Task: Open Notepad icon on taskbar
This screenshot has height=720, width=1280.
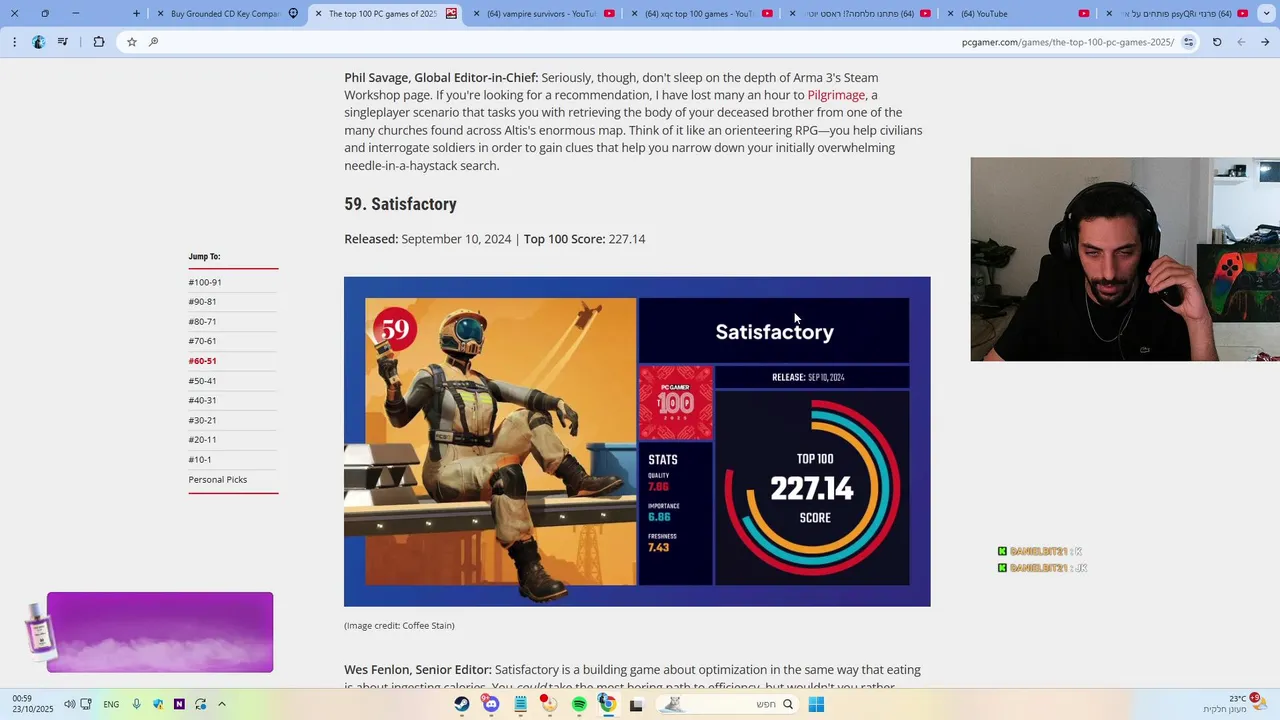Action: coord(520,704)
